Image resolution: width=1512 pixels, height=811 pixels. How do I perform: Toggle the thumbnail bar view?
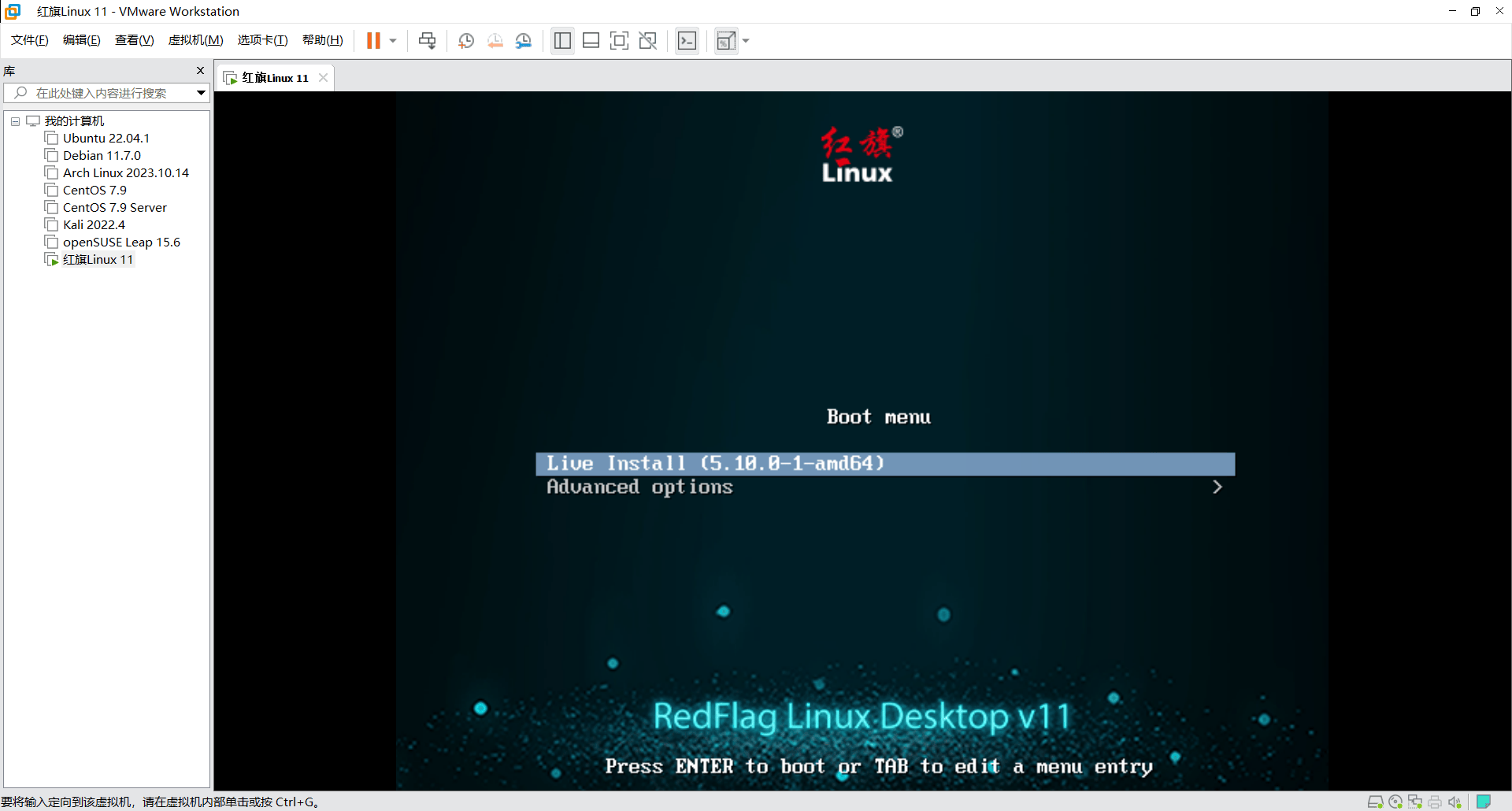point(591,41)
